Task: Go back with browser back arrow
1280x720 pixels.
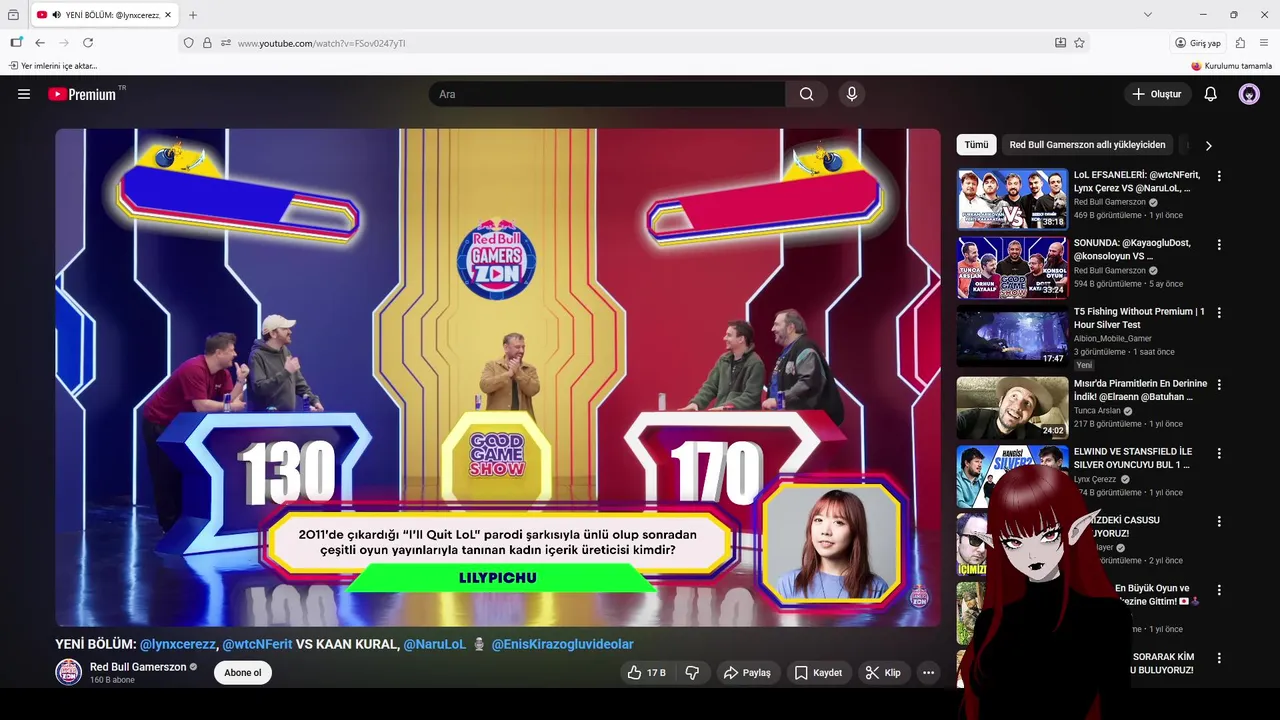Action: click(x=40, y=43)
